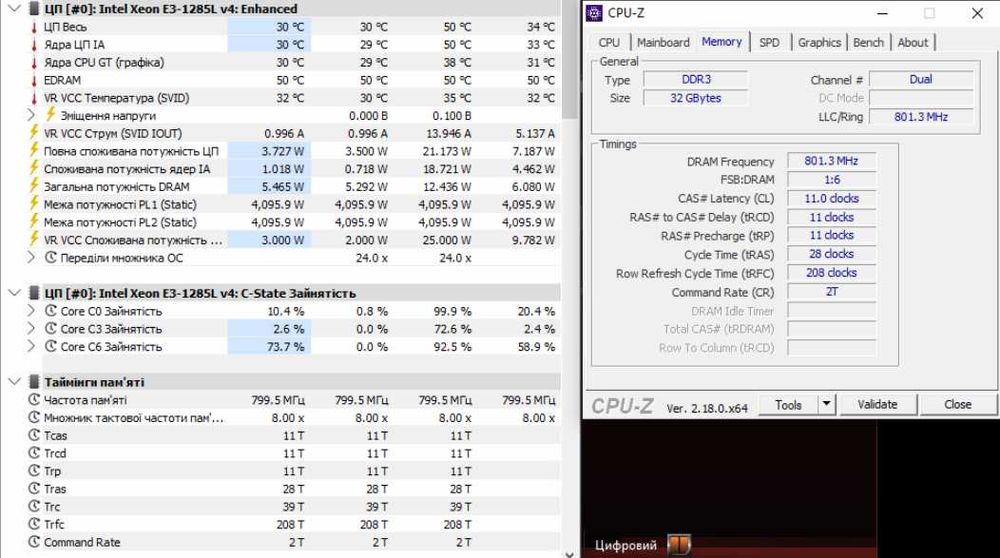This screenshot has height=558, width=1000.
Task: Click the orange icon next to 'Цифровий'
Action: click(679, 545)
